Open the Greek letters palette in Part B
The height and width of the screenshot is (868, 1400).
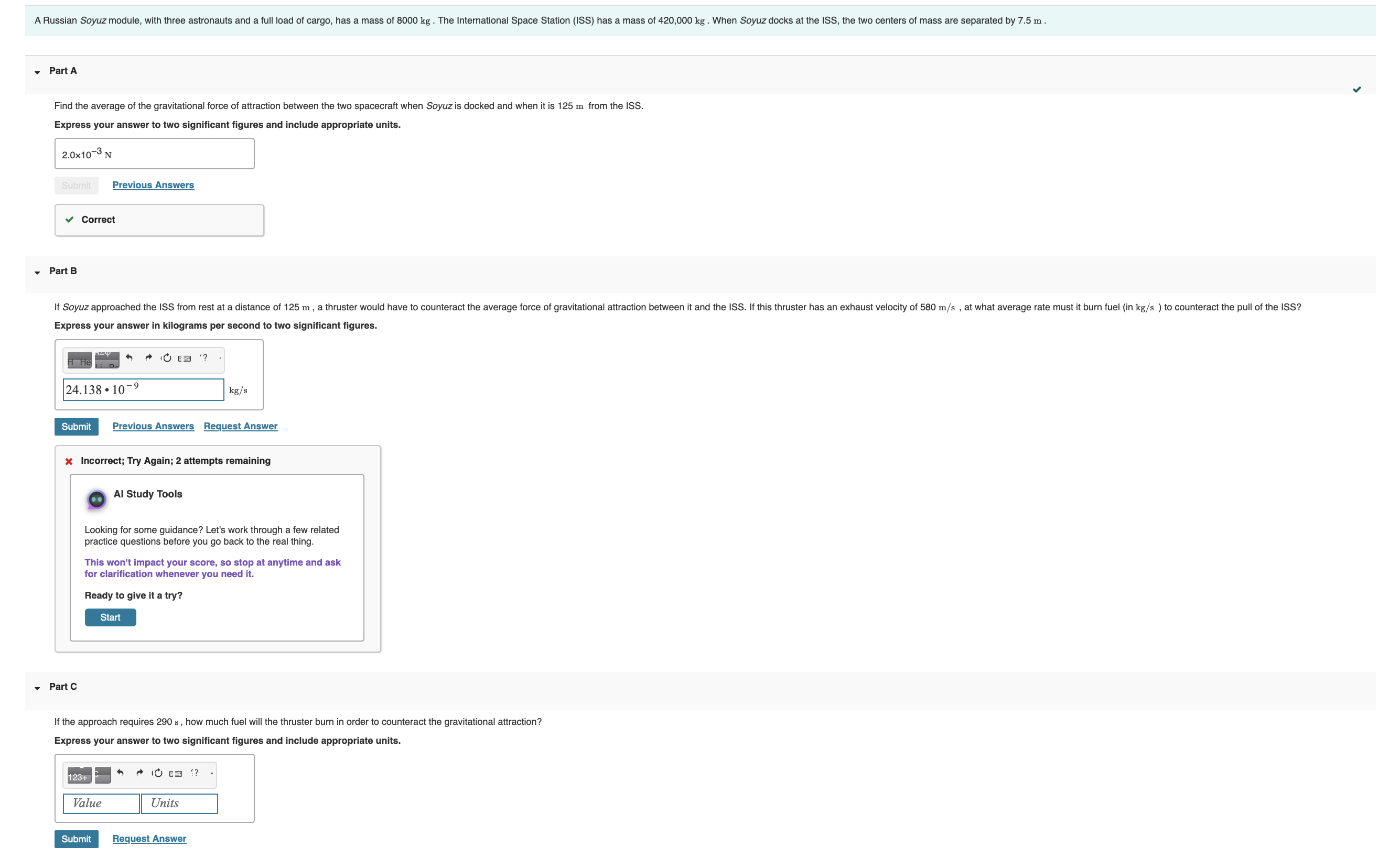(107, 360)
